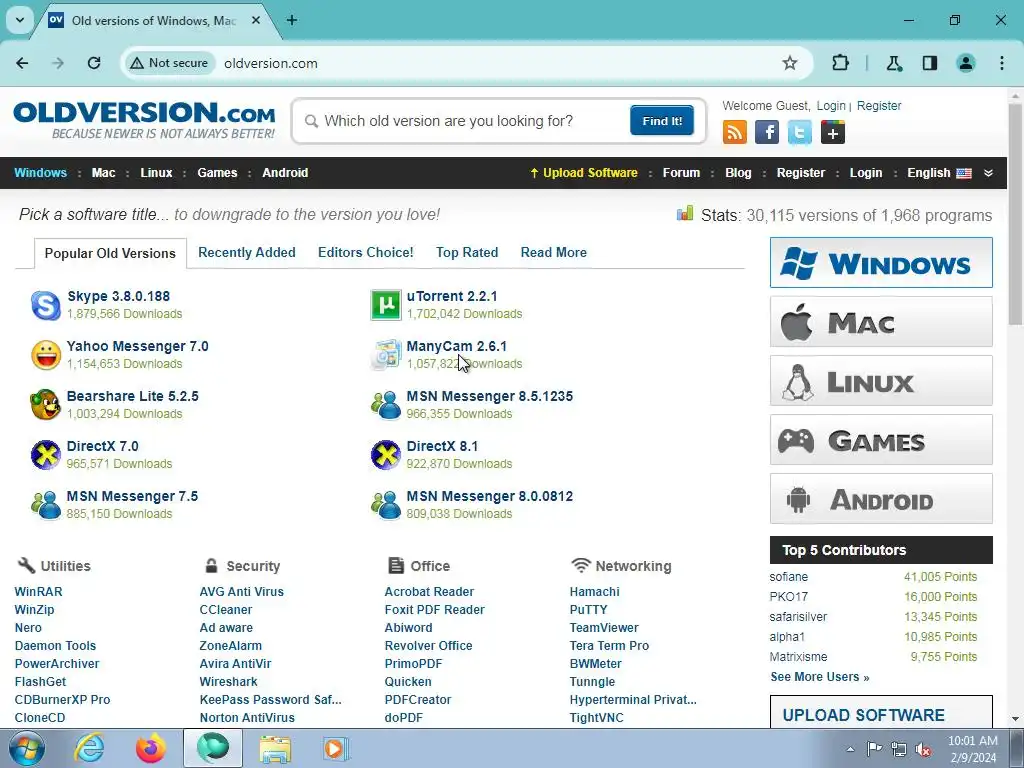The image size is (1024, 768).
Task: Open the tab search dropdown arrow
Action: (x=20, y=20)
